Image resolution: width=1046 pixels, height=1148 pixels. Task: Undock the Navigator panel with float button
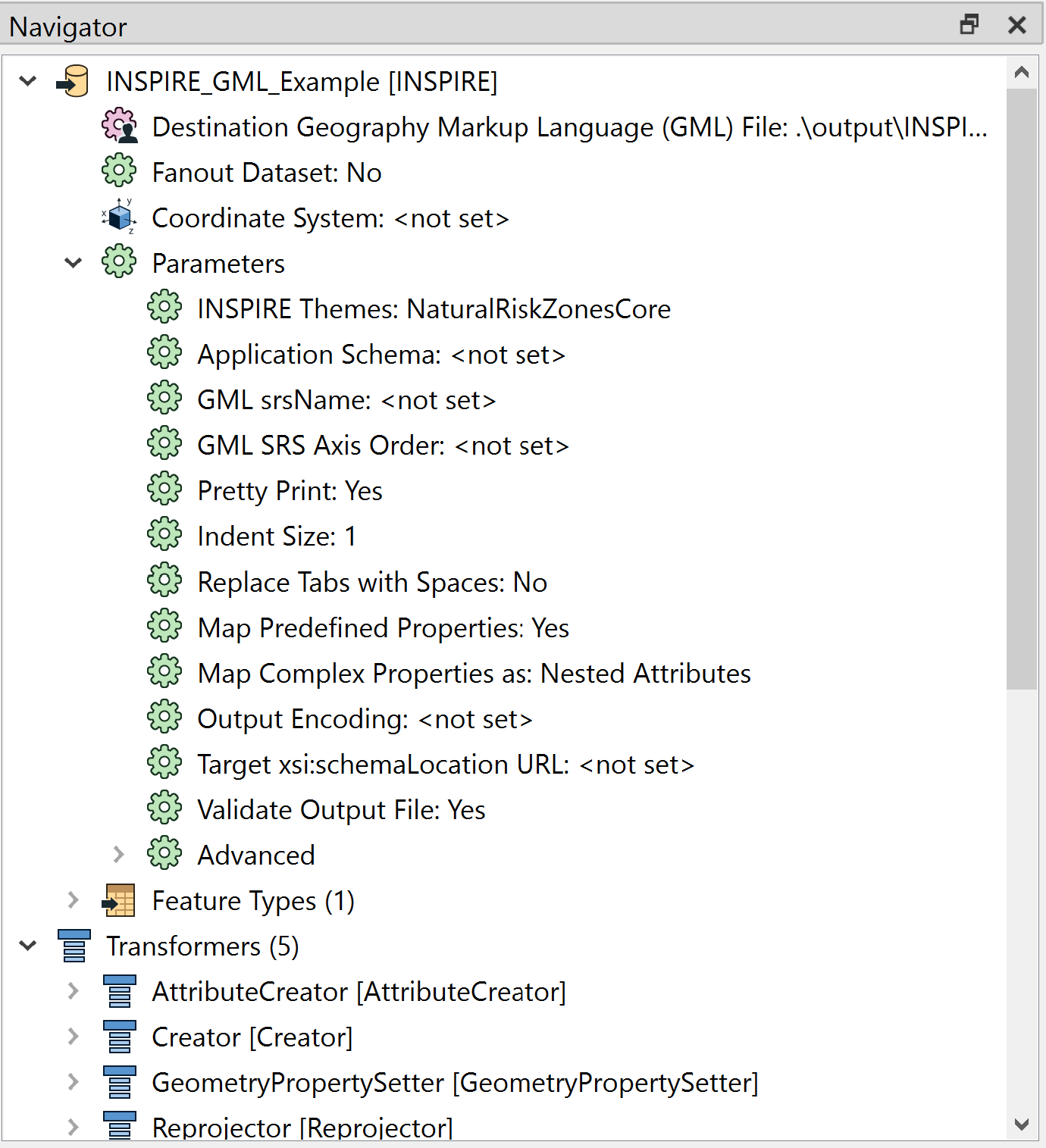click(969, 25)
